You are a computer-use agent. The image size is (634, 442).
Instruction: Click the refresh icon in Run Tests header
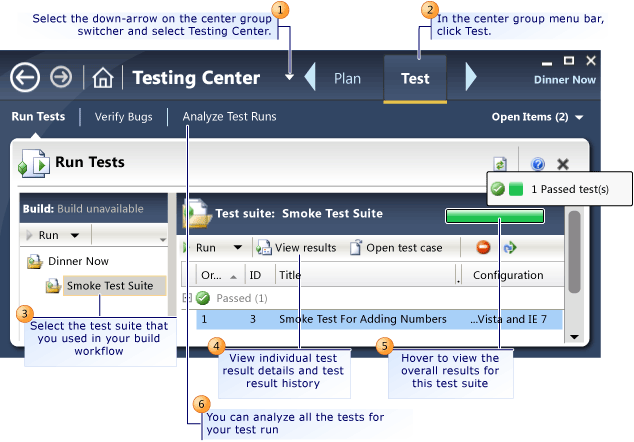coord(500,164)
